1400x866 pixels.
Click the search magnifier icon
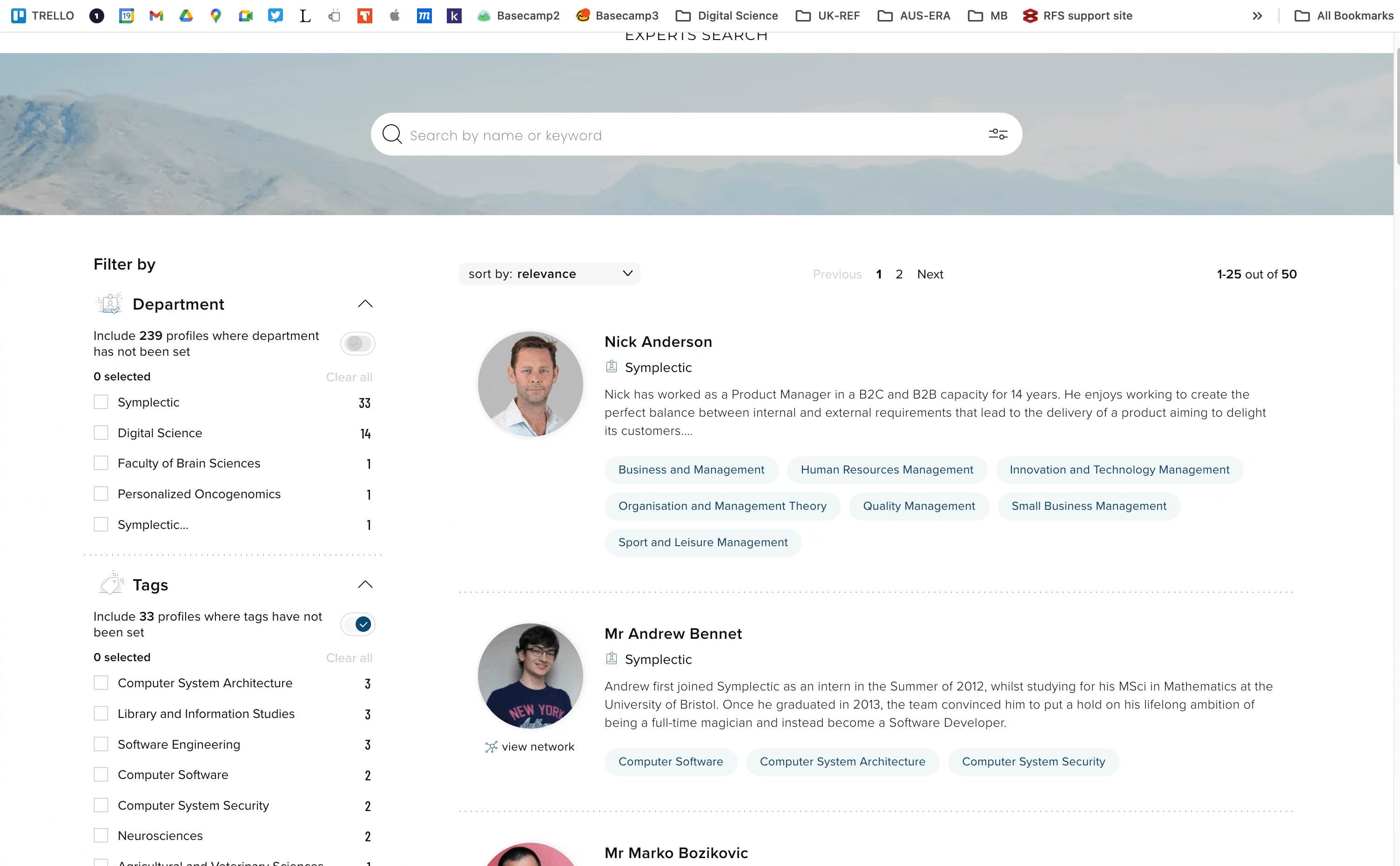coord(392,134)
